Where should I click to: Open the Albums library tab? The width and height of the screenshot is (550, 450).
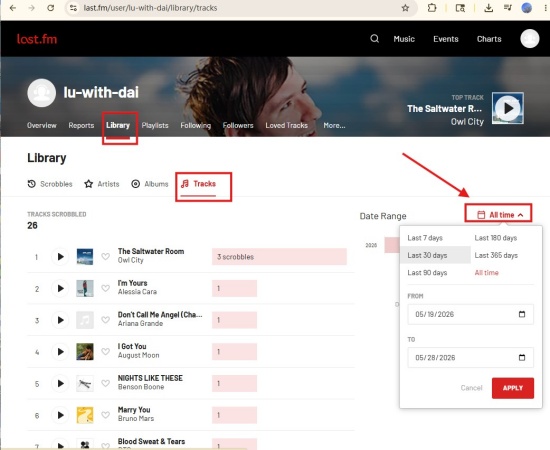point(149,184)
